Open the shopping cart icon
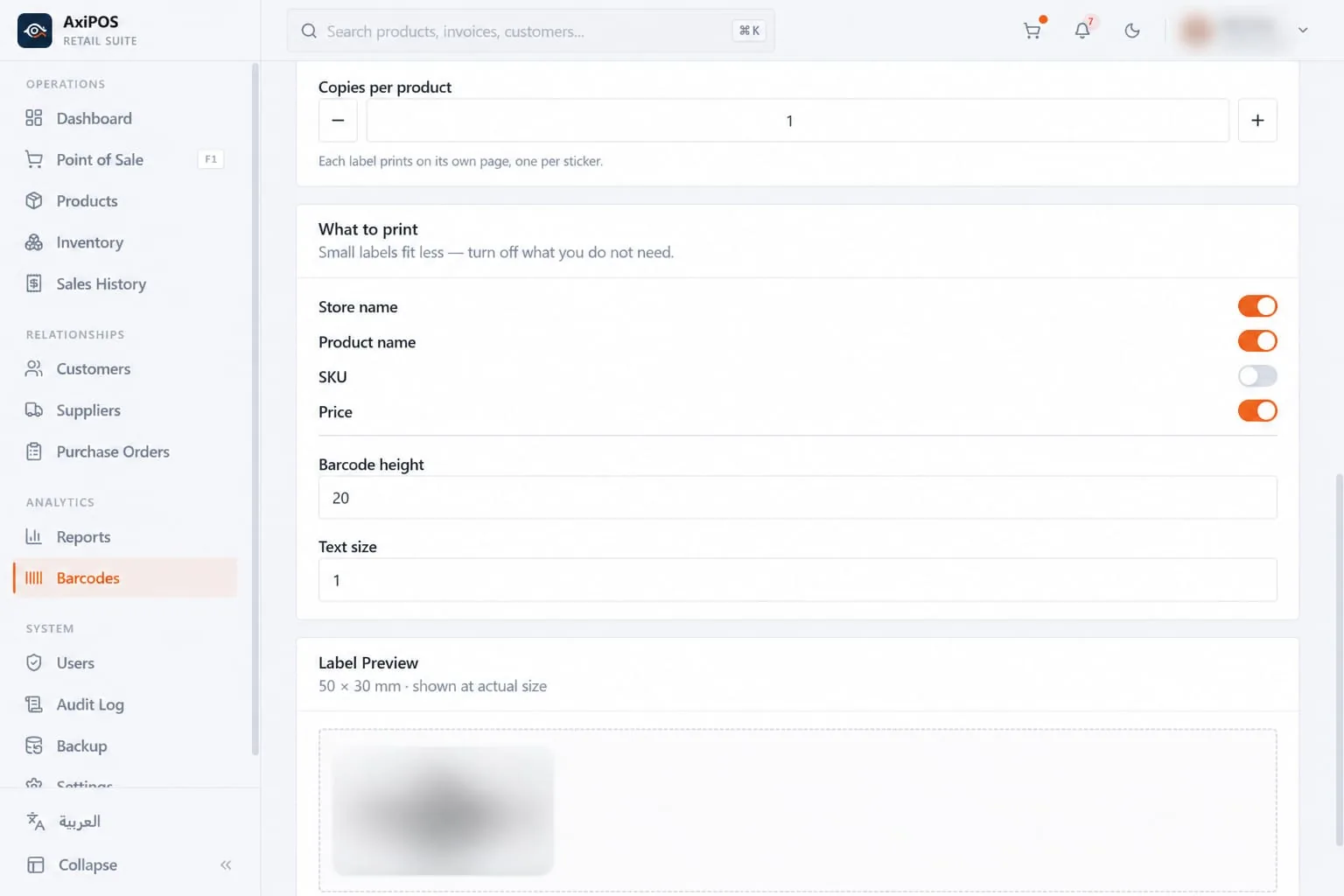This screenshot has width=1344, height=896. (1032, 31)
